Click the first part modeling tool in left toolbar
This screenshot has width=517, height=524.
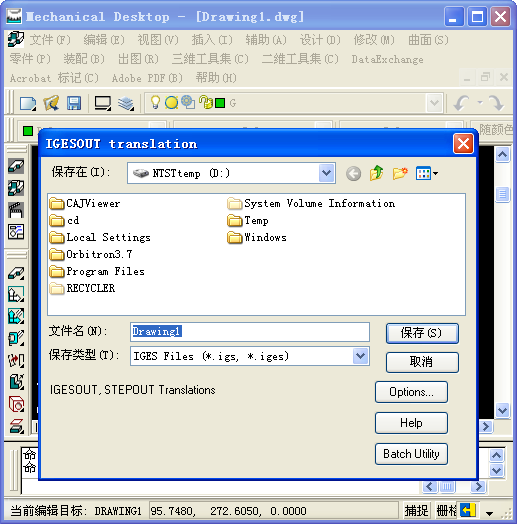click(16, 166)
